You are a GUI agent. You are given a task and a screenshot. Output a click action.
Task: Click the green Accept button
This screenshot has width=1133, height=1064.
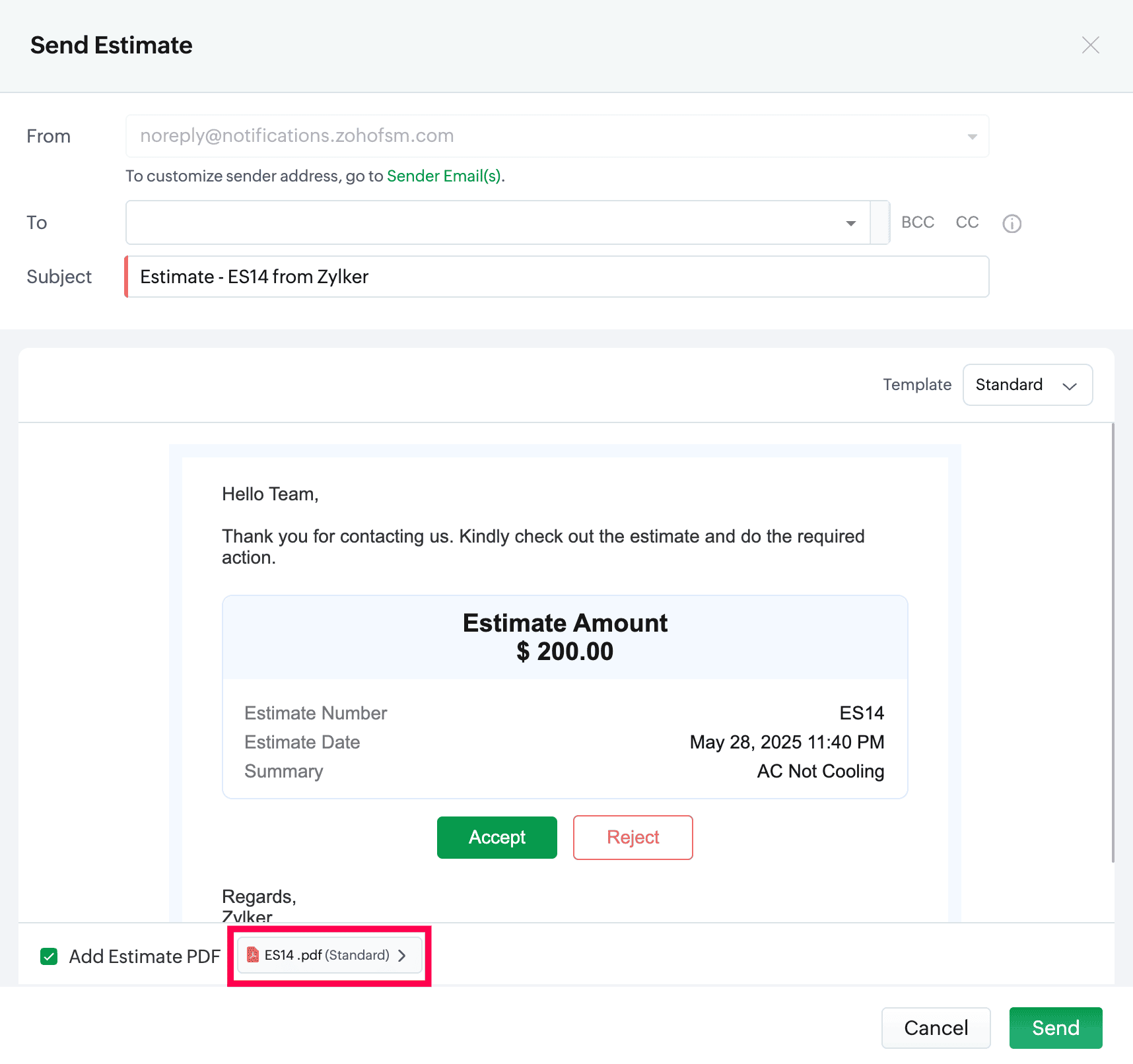497,838
